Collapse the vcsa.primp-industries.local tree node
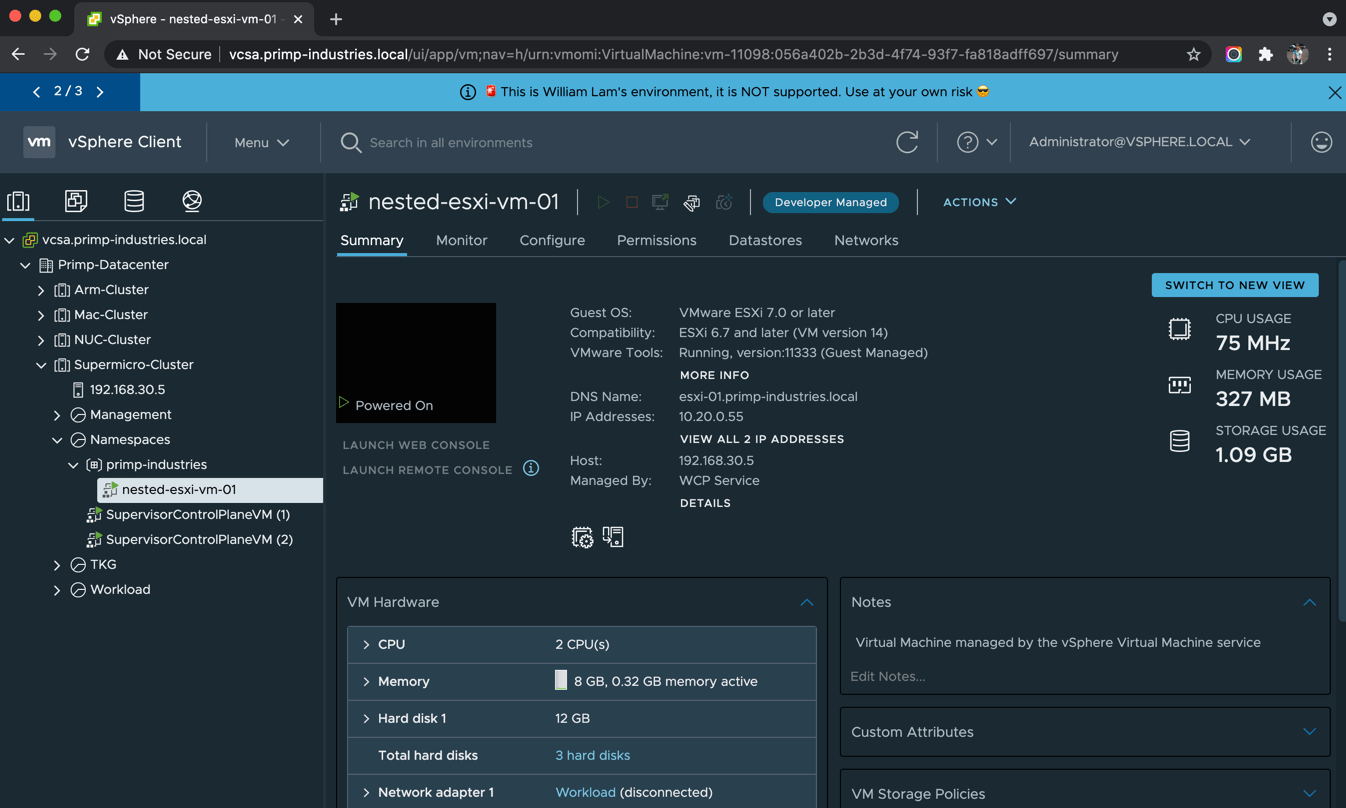The width and height of the screenshot is (1346, 808). pyautogui.click(x=9, y=240)
